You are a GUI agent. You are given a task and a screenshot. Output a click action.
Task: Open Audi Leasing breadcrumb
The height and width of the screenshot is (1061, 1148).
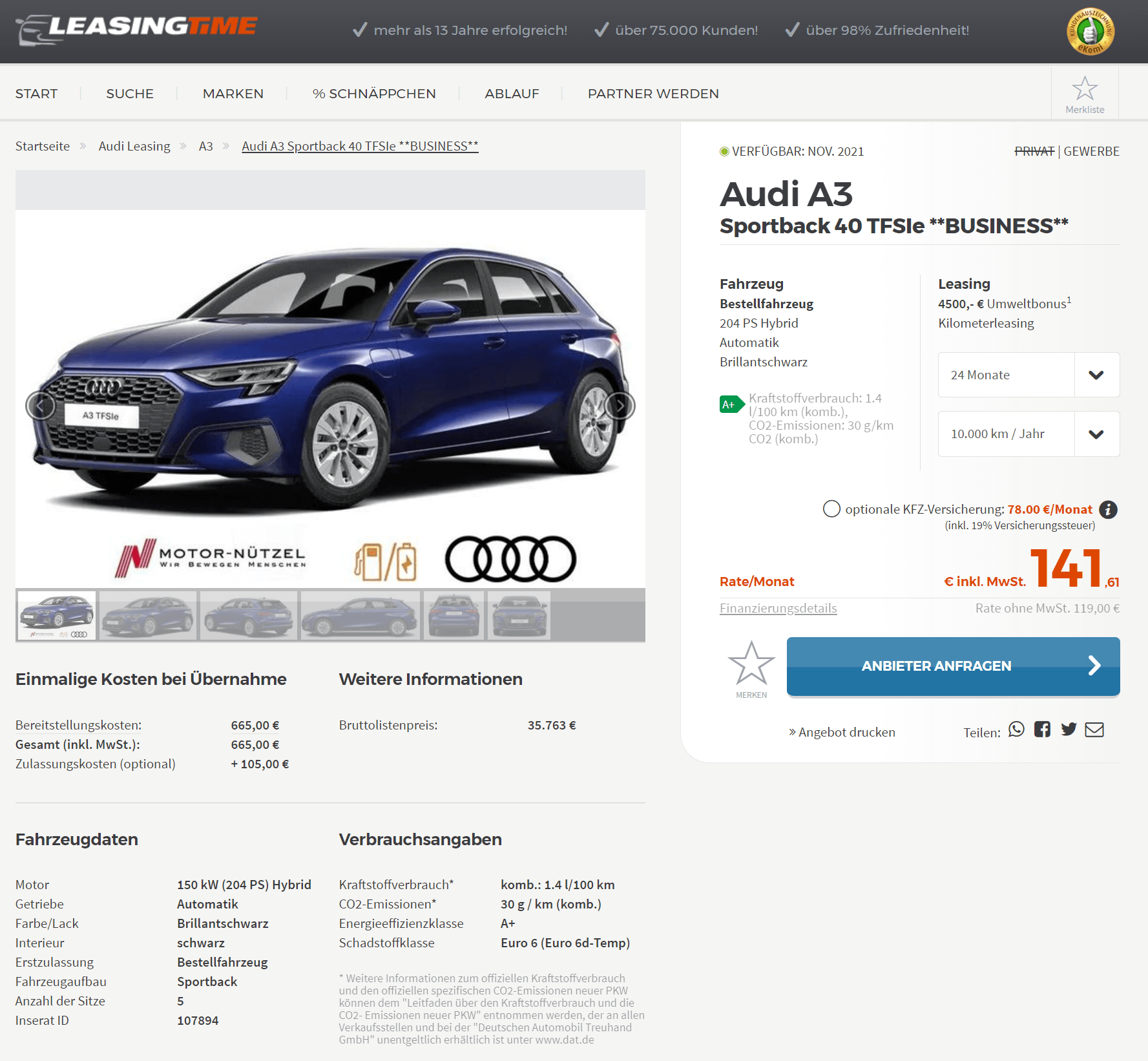134,146
